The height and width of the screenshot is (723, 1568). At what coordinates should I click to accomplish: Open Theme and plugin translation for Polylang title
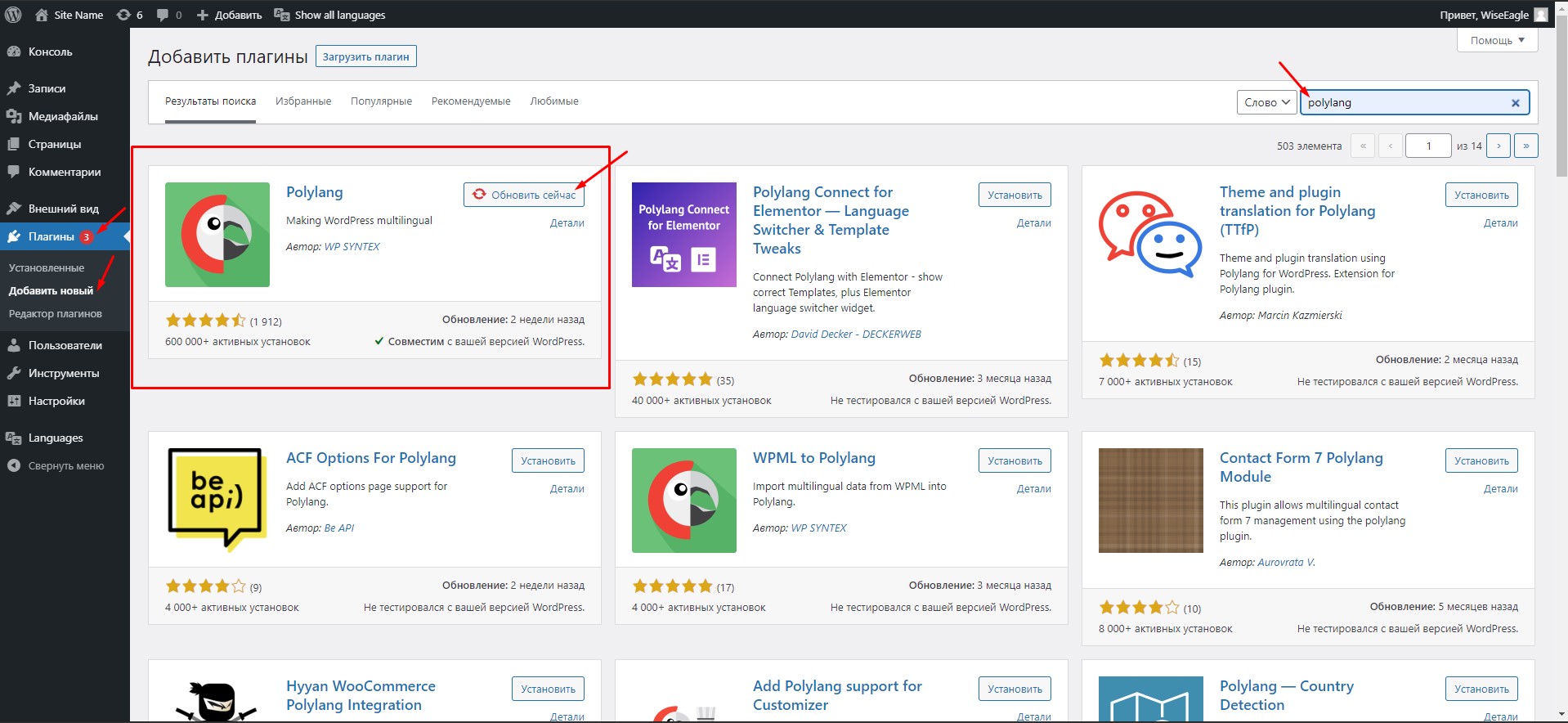[x=1297, y=211]
